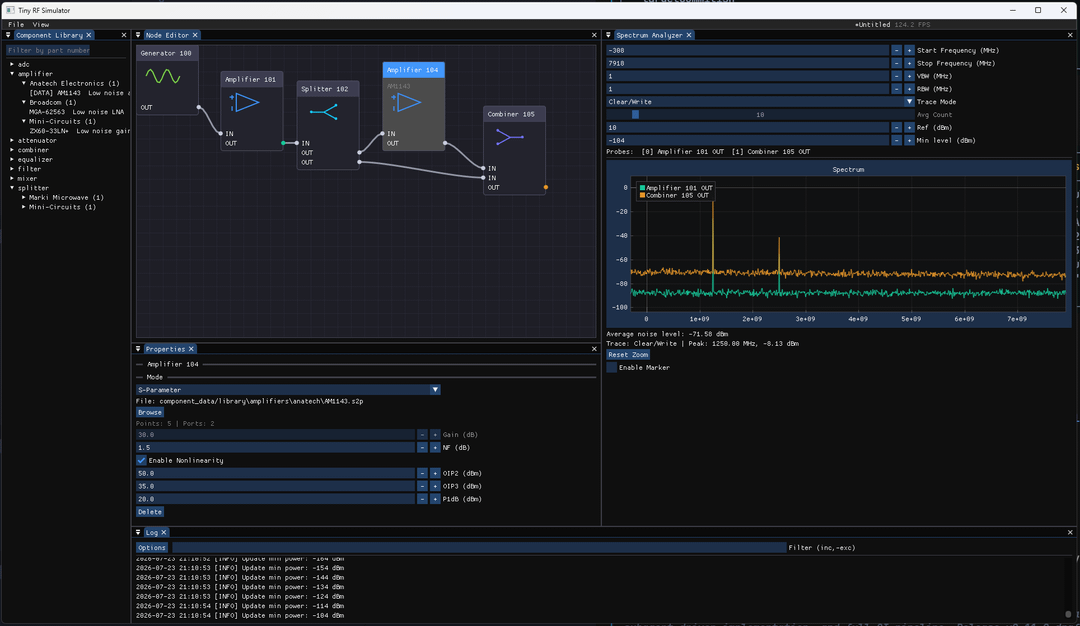Click the Browse button
The image size is (1080, 626).
[x=149, y=413]
